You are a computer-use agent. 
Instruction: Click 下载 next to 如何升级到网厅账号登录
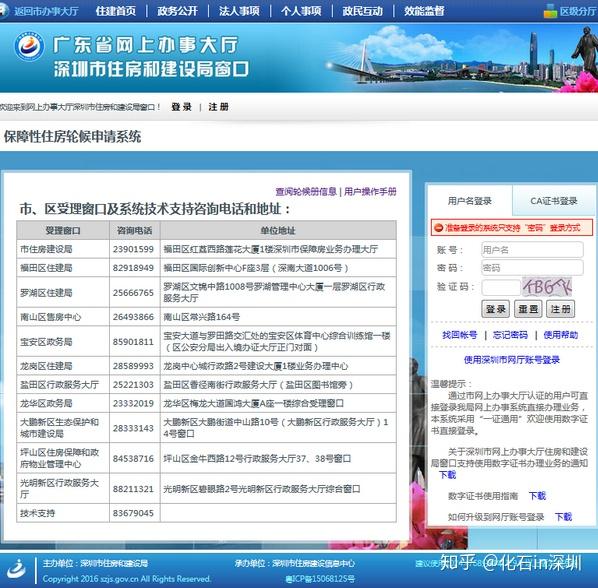[563, 517]
